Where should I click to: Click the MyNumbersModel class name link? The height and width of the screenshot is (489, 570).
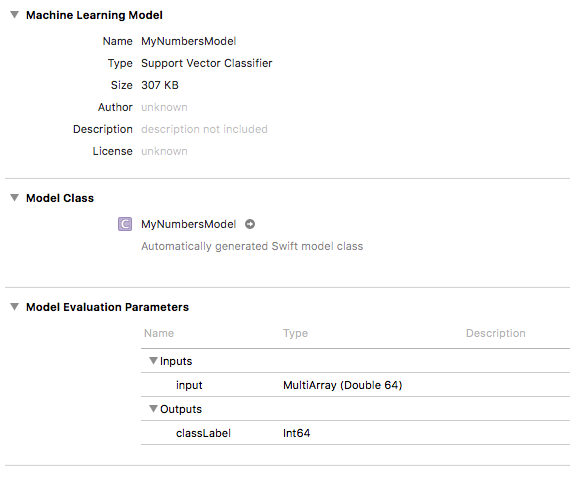189,224
